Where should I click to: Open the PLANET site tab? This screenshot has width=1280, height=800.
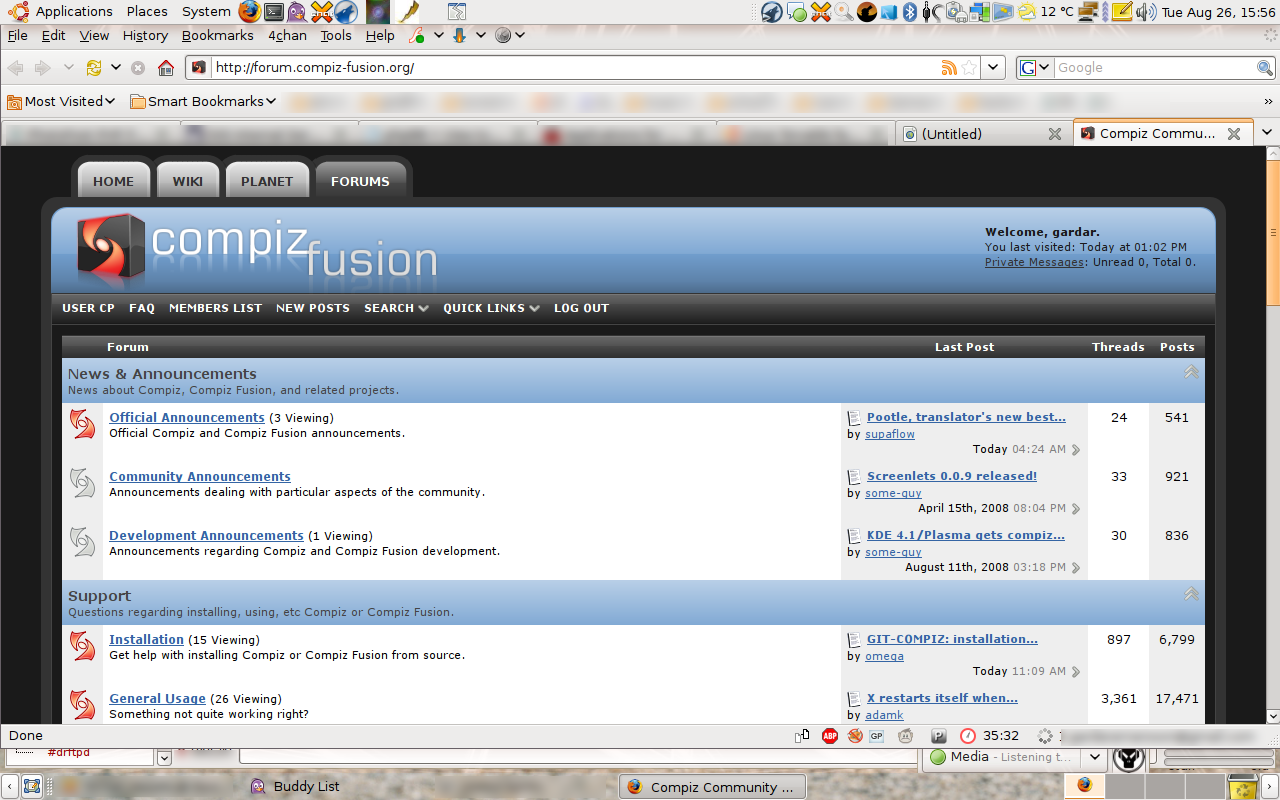pyautogui.click(x=267, y=181)
